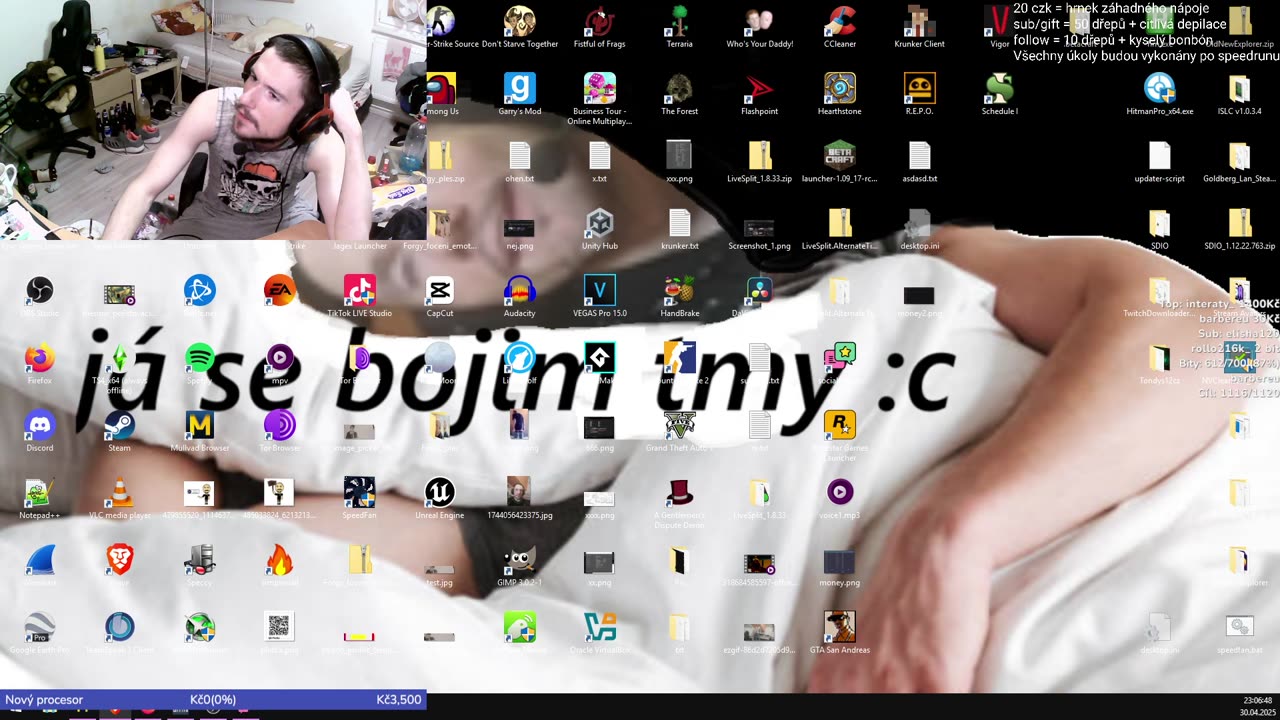Click the ISLC v1.0.3.4 folder
Viewport: 1280px width, 720px height.
tap(1240, 93)
